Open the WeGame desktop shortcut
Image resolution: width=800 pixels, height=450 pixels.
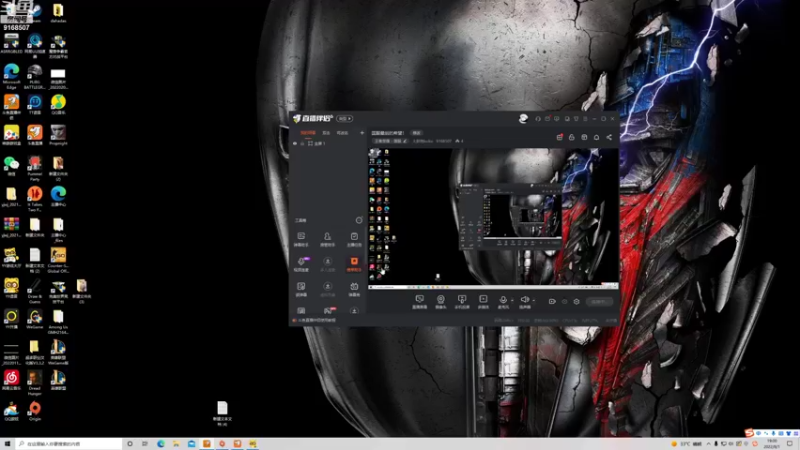pyautogui.click(x=35, y=318)
